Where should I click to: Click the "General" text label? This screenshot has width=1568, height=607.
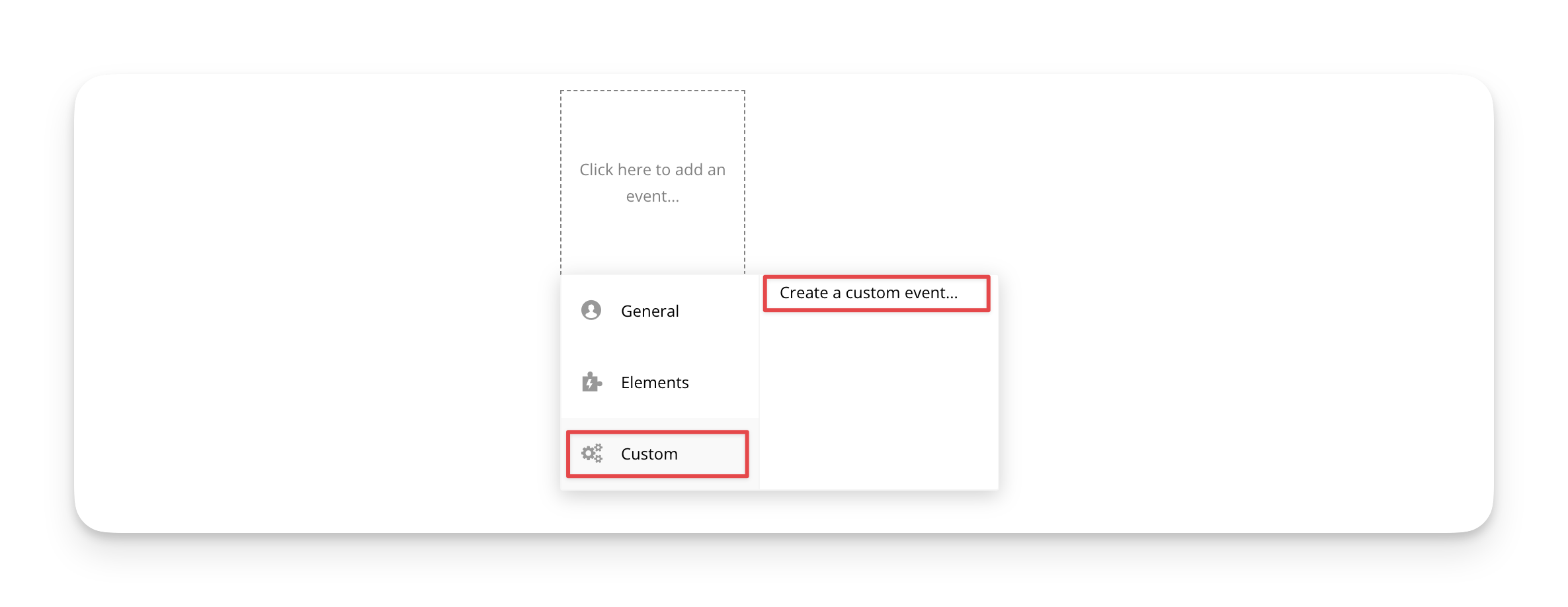[x=649, y=311]
